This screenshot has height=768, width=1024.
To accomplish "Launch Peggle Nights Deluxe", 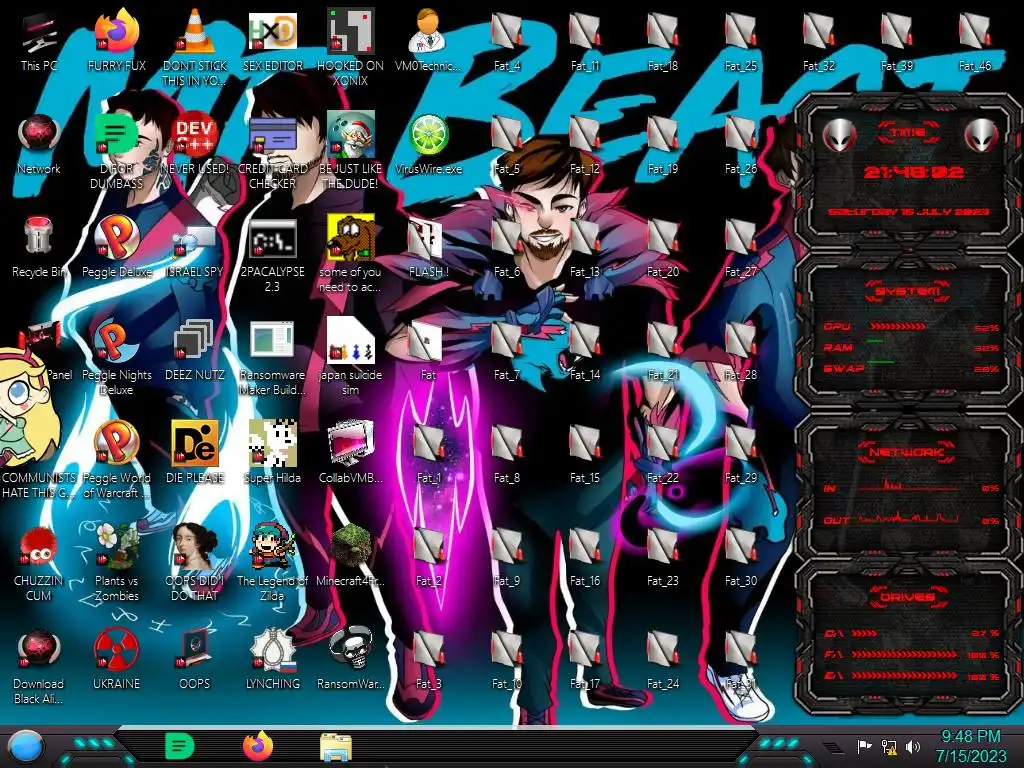I will coord(116,340).
